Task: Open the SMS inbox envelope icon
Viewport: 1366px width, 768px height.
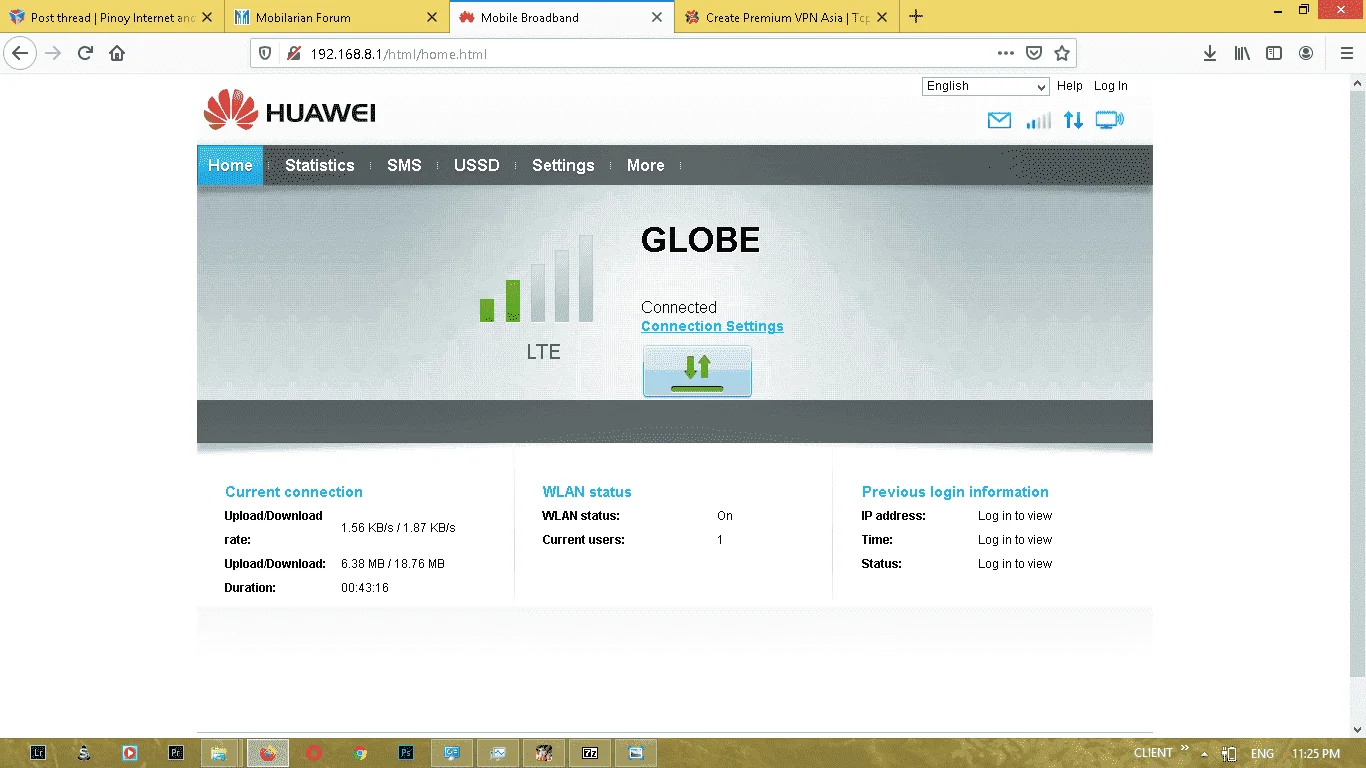Action: [x=999, y=121]
